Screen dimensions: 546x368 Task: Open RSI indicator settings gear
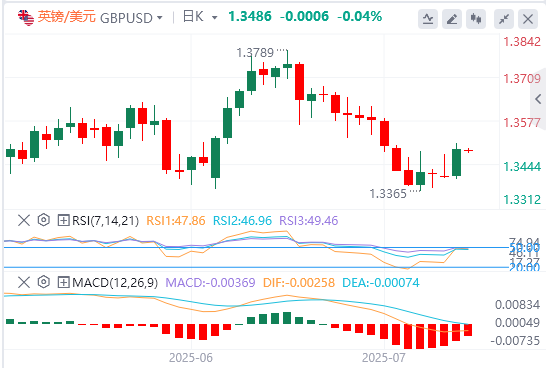(44, 220)
